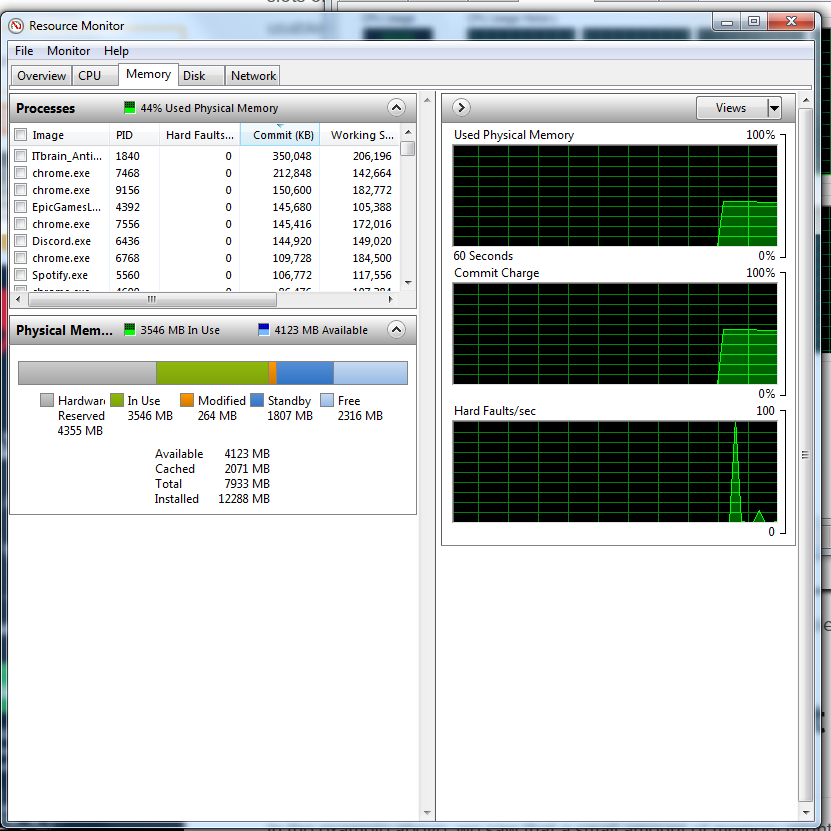Check the EpicGamesL... process checkbox
The image size is (831, 831).
tap(21, 207)
